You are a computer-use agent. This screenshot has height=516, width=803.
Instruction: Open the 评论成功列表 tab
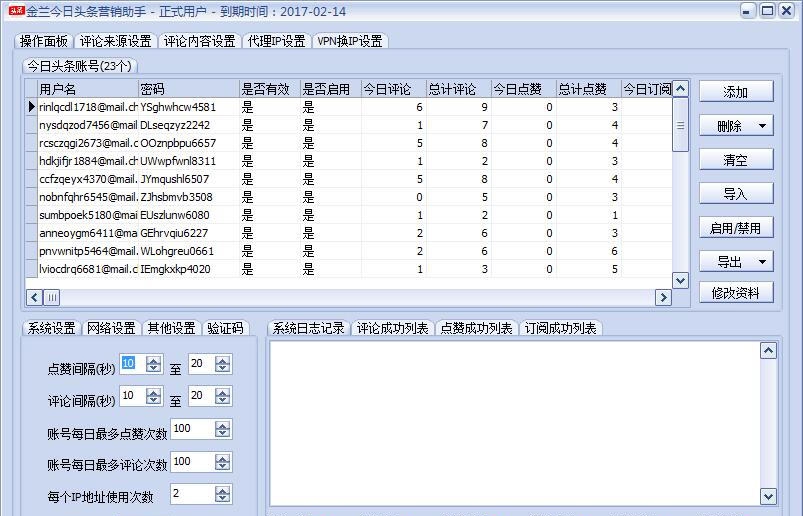[392, 328]
